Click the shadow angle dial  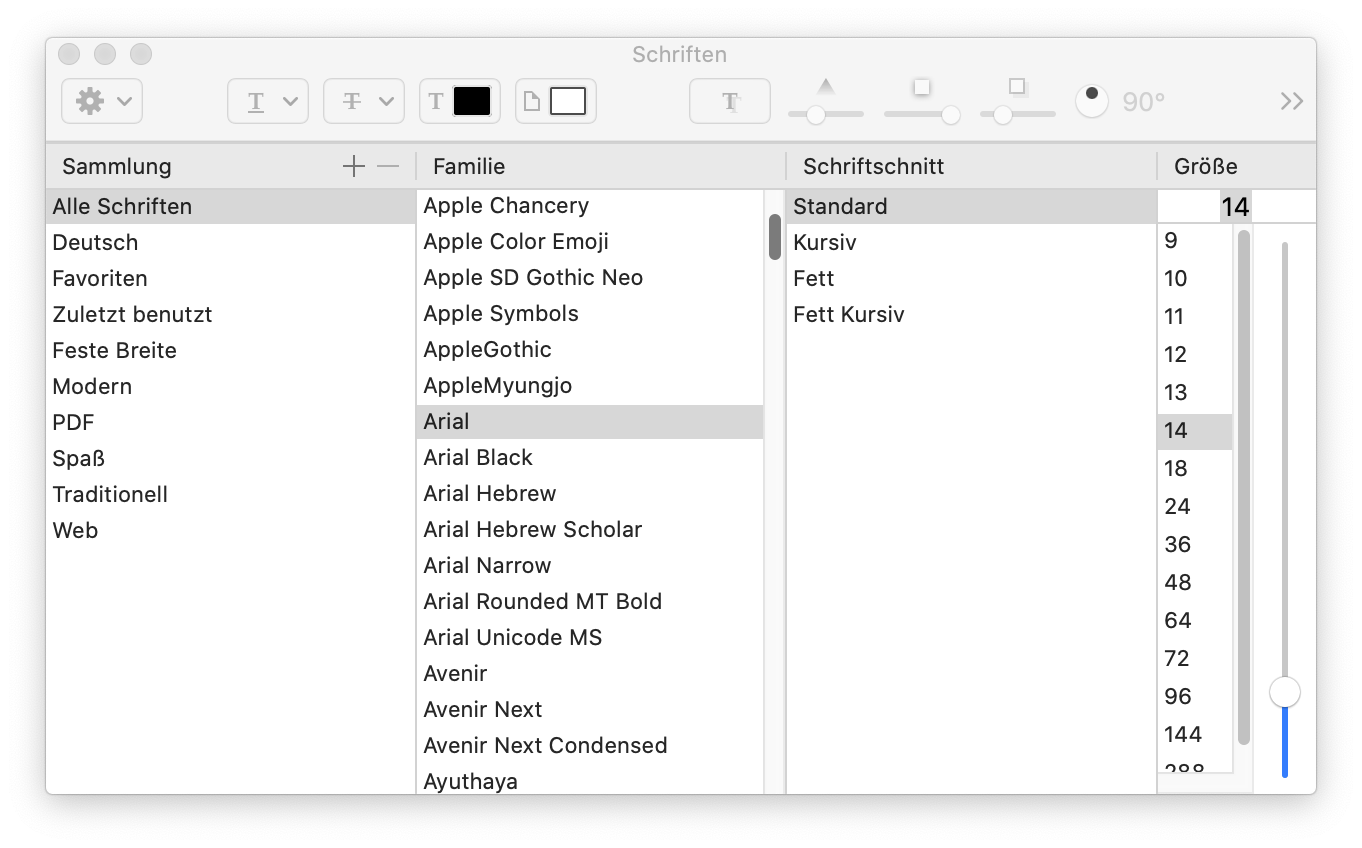point(1092,101)
